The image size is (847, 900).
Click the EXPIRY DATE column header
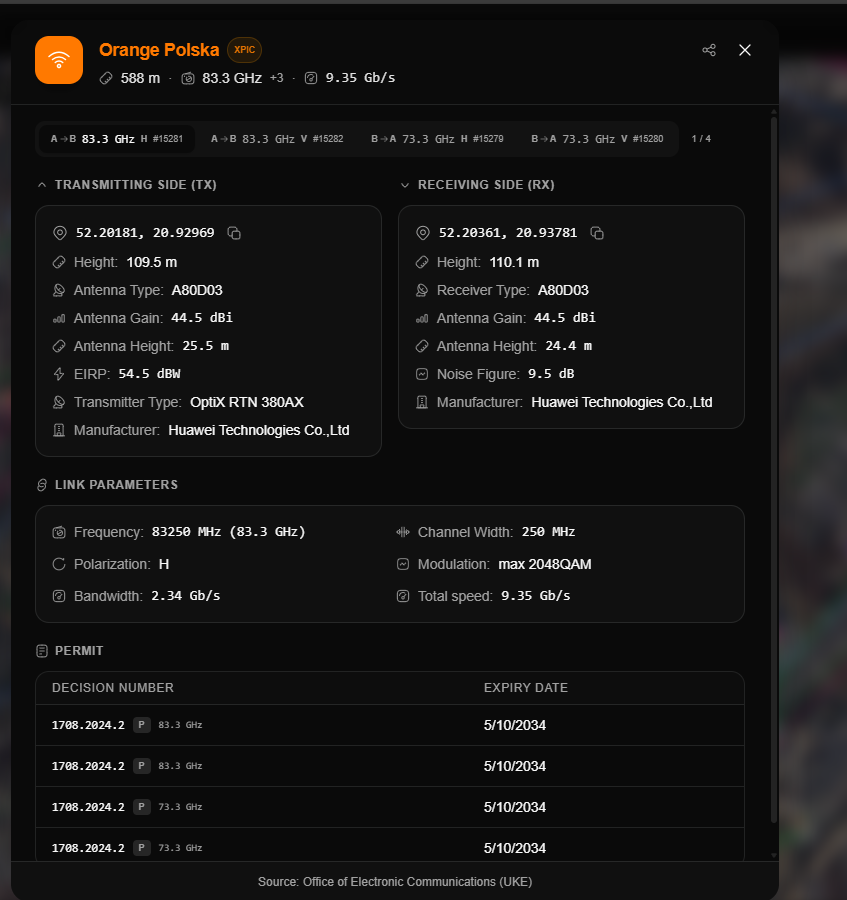point(526,688)
